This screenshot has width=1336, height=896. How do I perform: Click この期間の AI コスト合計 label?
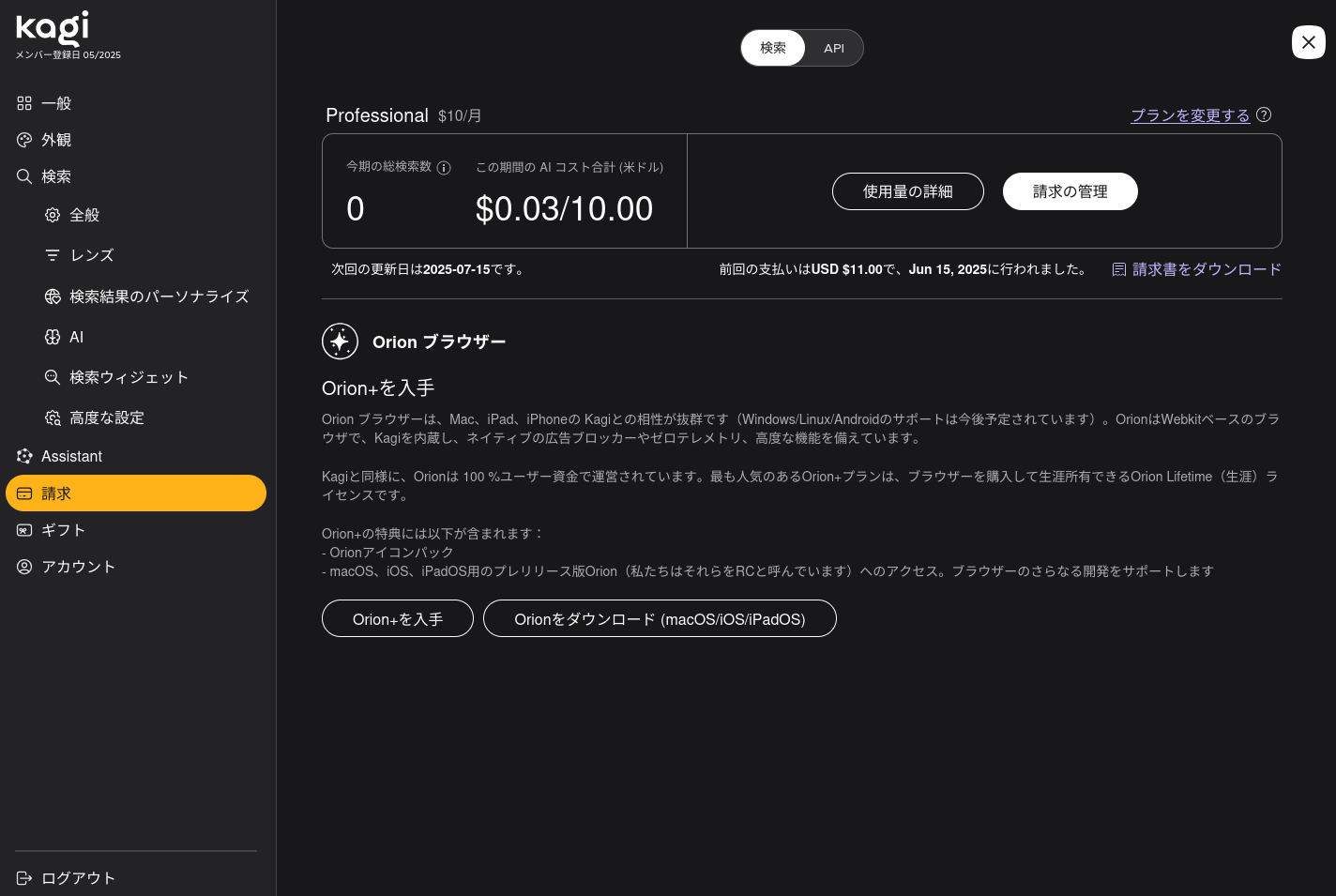pyautogui.click(x=569, y=167)
